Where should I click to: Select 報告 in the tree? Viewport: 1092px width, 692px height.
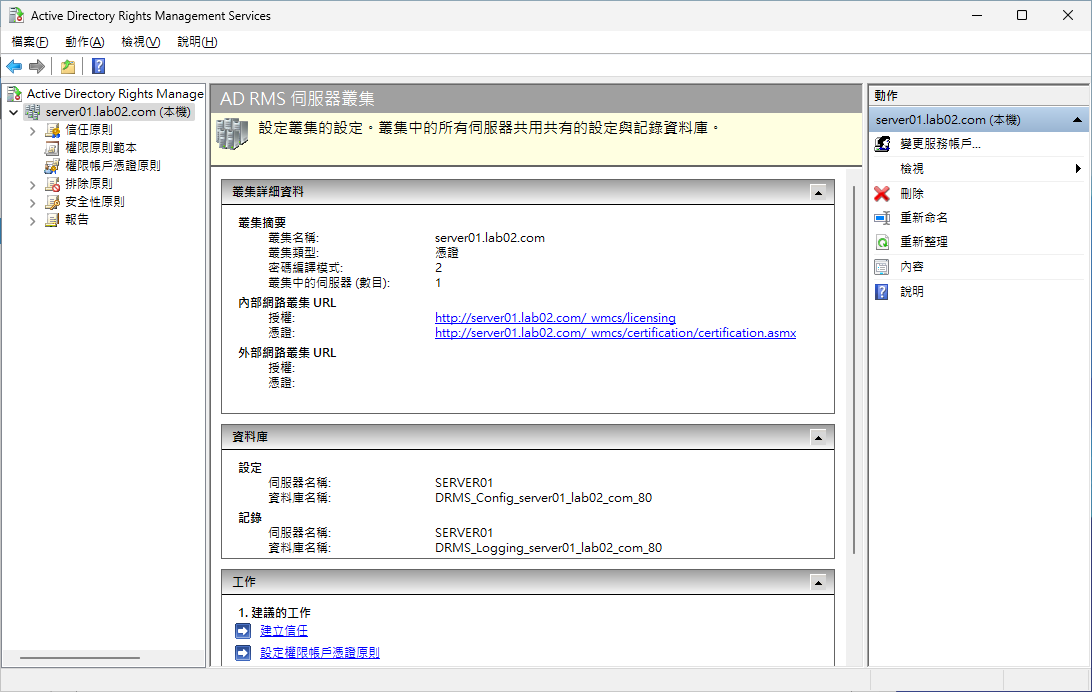point(77,220)
